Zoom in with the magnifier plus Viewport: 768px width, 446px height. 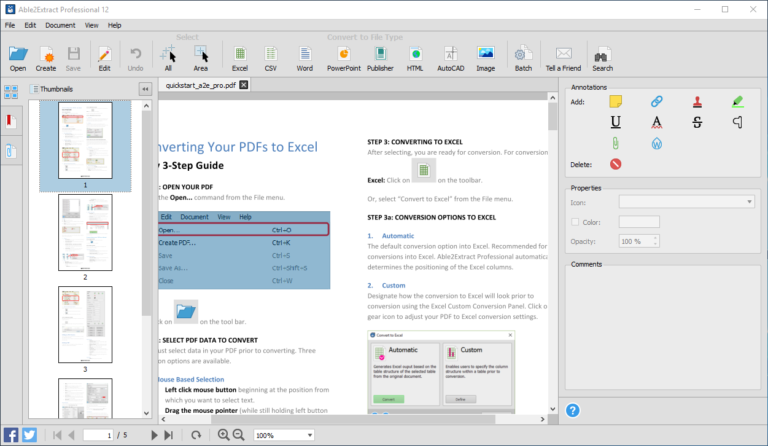(x=223, y=434)
